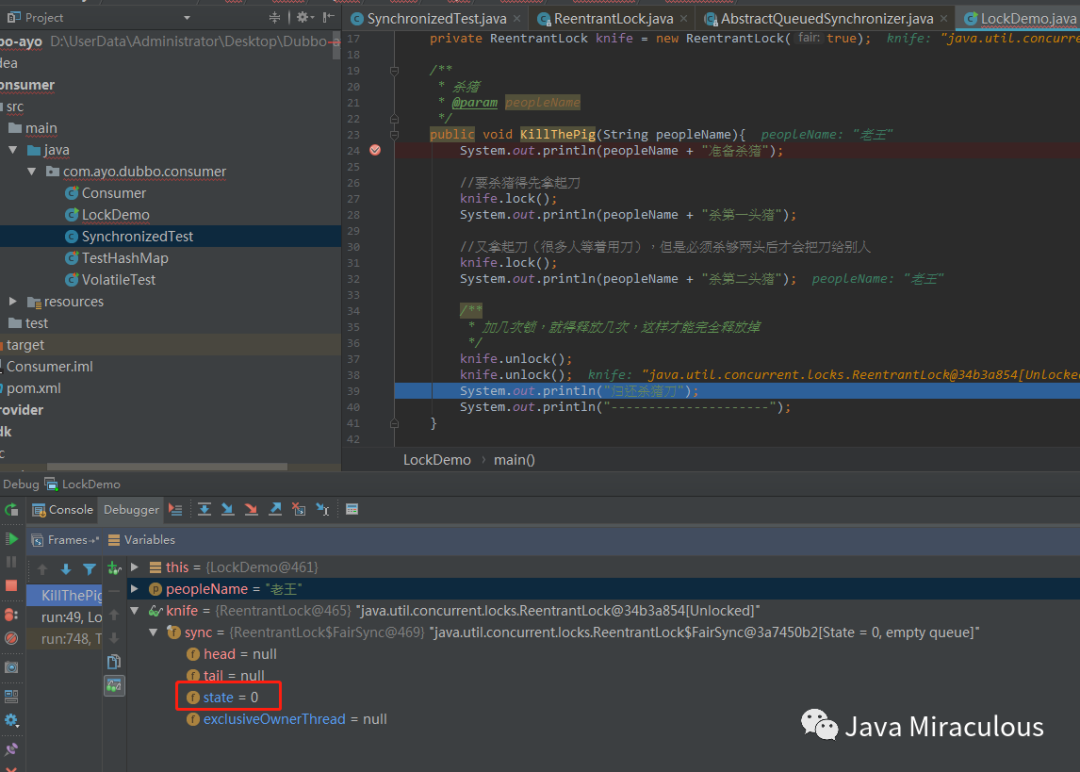
Task: Open Evaluate Expression calculator
Action: [352, 510]
